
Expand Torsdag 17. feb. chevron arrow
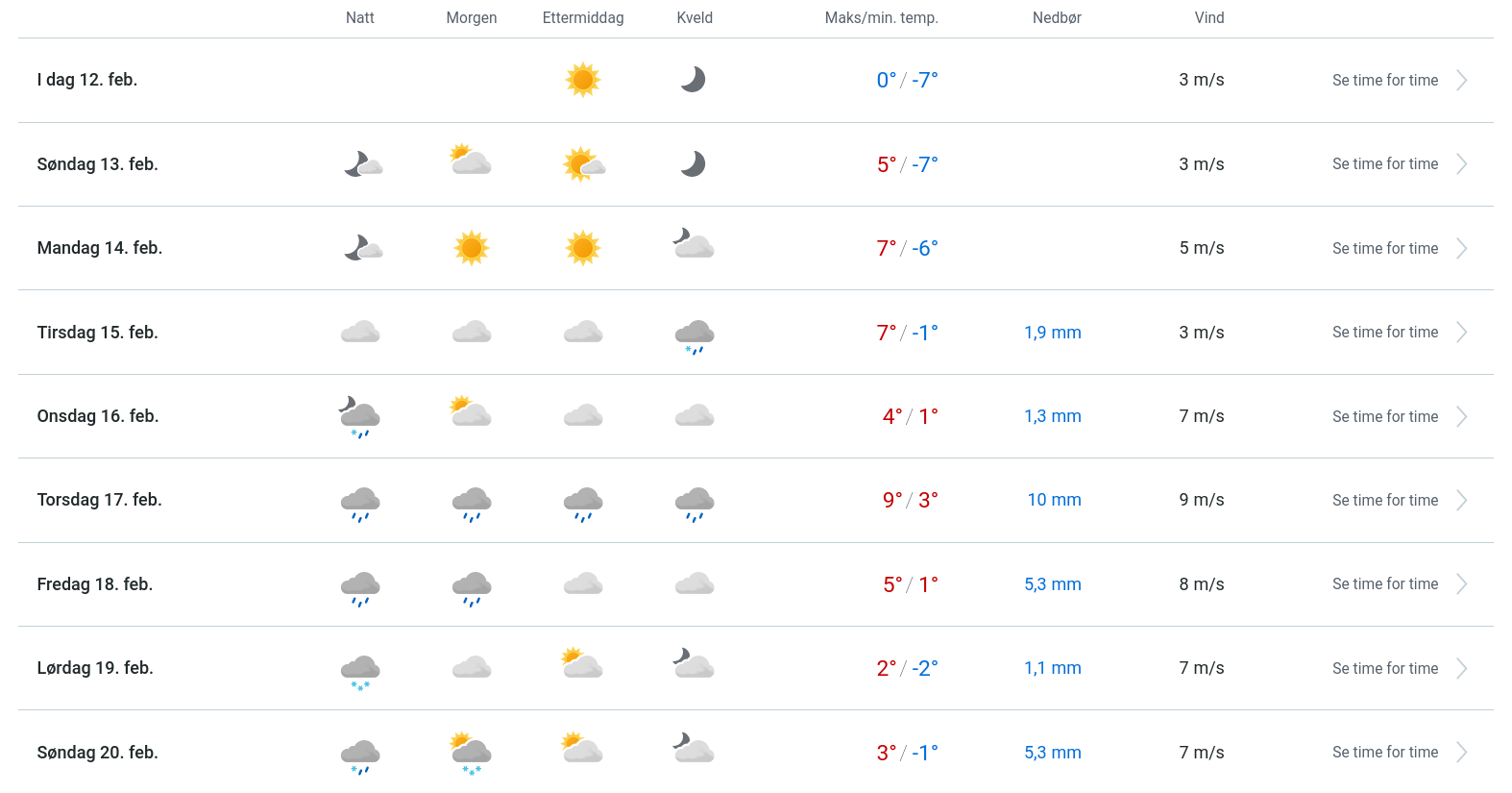[x=1461, y=501]
